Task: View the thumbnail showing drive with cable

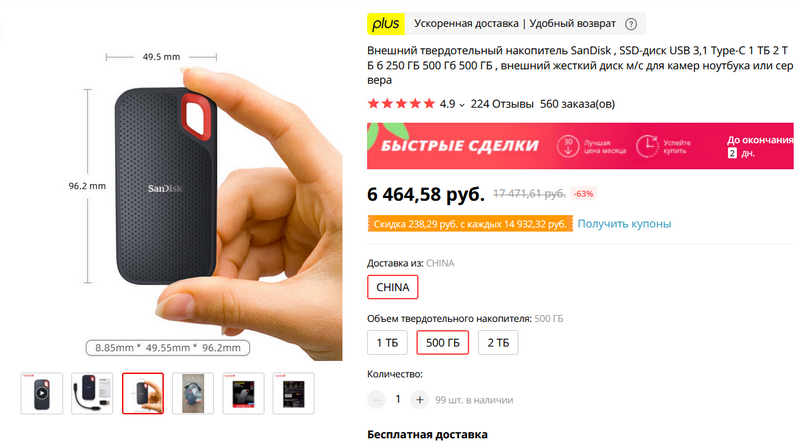Action: (92, 393)
